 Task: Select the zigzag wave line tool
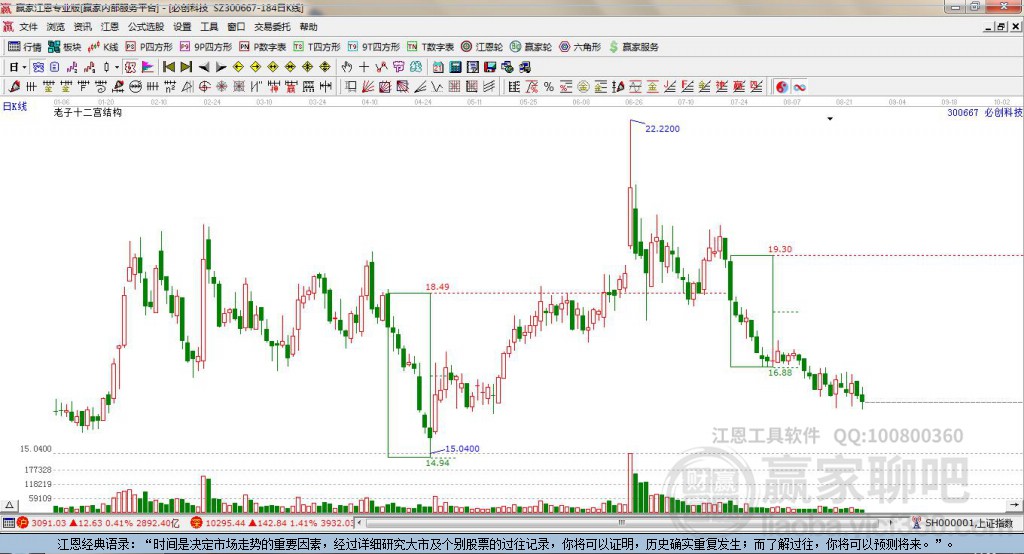[437, 86]
